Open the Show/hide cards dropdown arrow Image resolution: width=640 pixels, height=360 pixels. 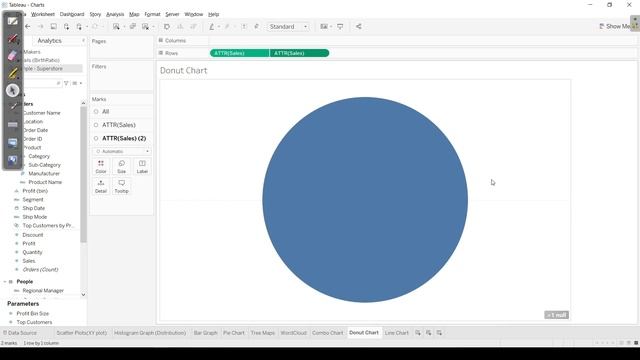331,27
